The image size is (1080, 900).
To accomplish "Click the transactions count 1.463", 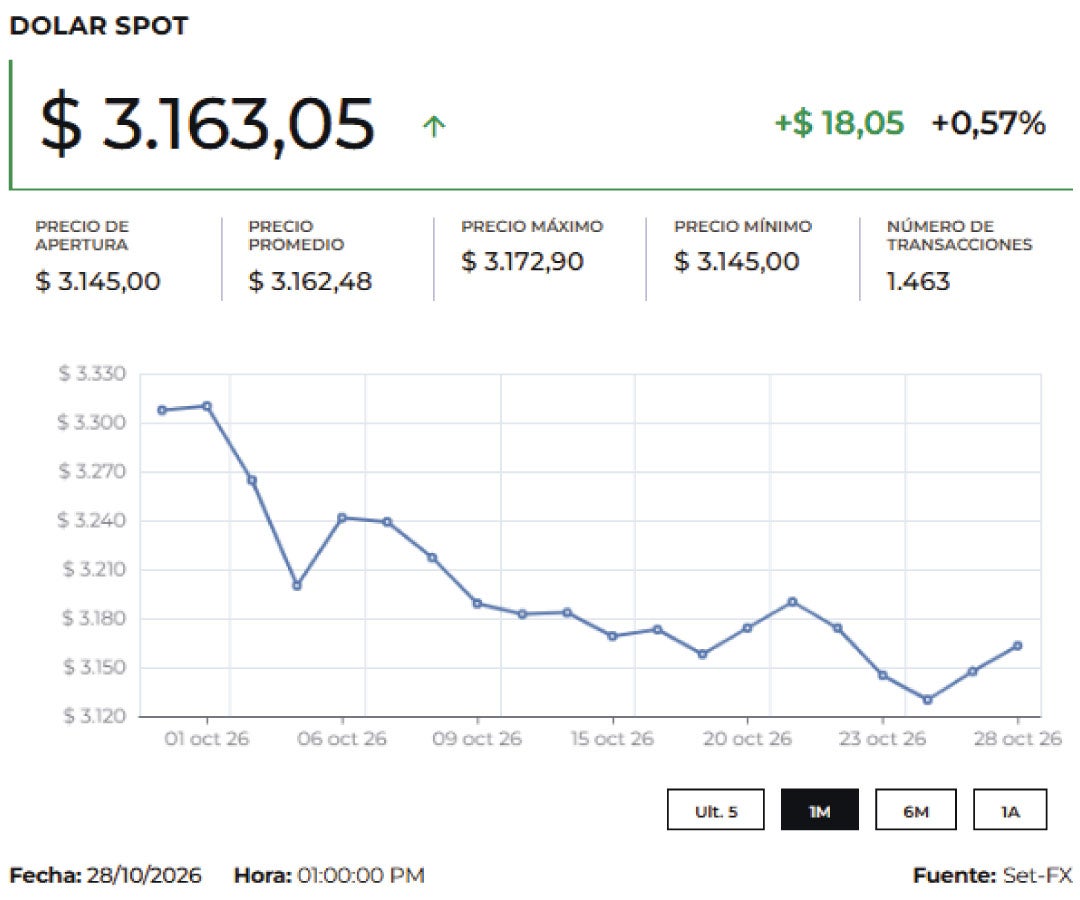I will tap(918, 281).
